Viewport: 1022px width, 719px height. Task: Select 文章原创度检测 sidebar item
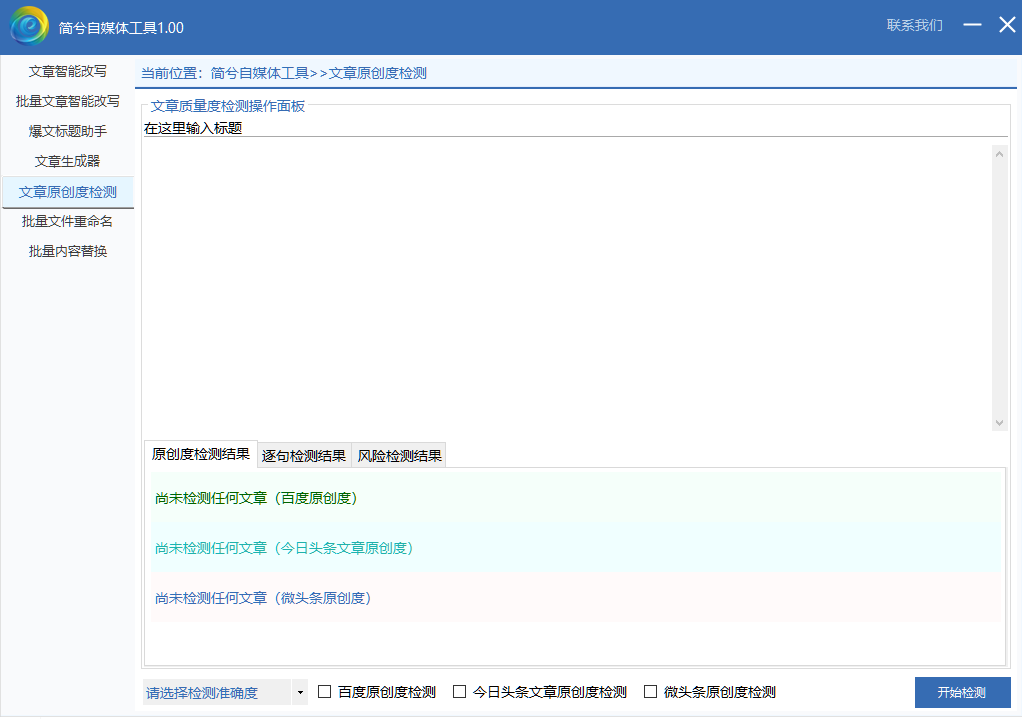(x=67, y=192)
